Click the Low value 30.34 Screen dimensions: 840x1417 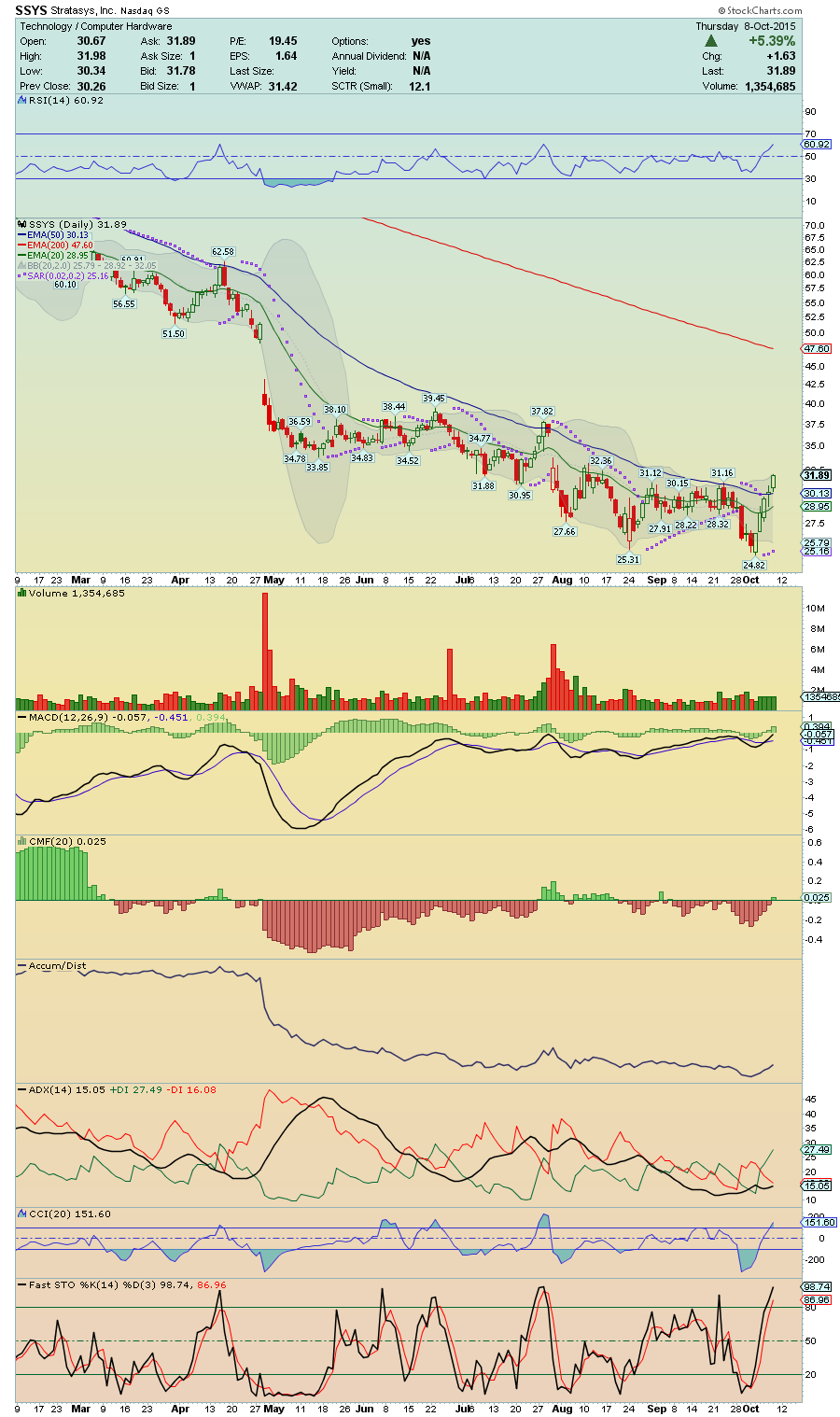tap(91, 71)
